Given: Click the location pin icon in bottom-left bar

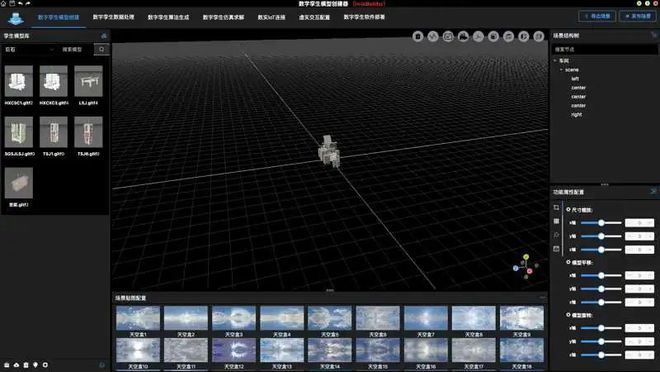Looking at the screenshot, I should click(35, 365).
